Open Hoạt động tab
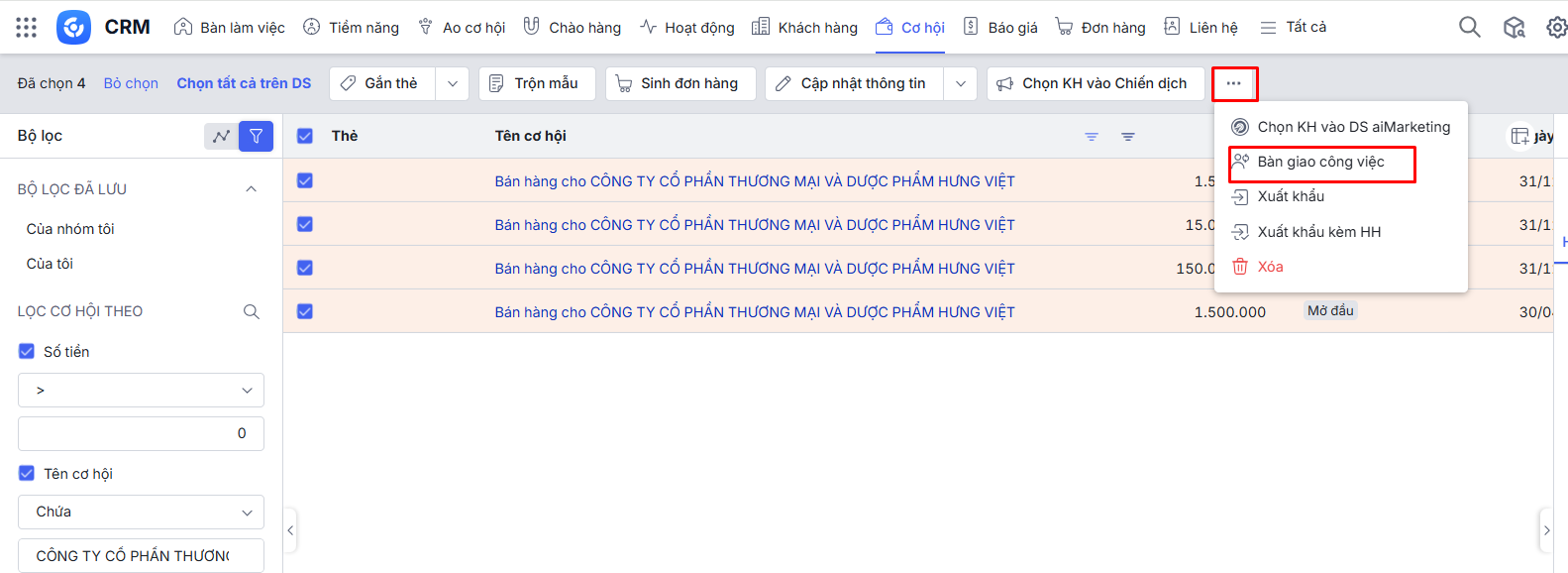Viewport: 1568px width, 573px height. (687, 28)
